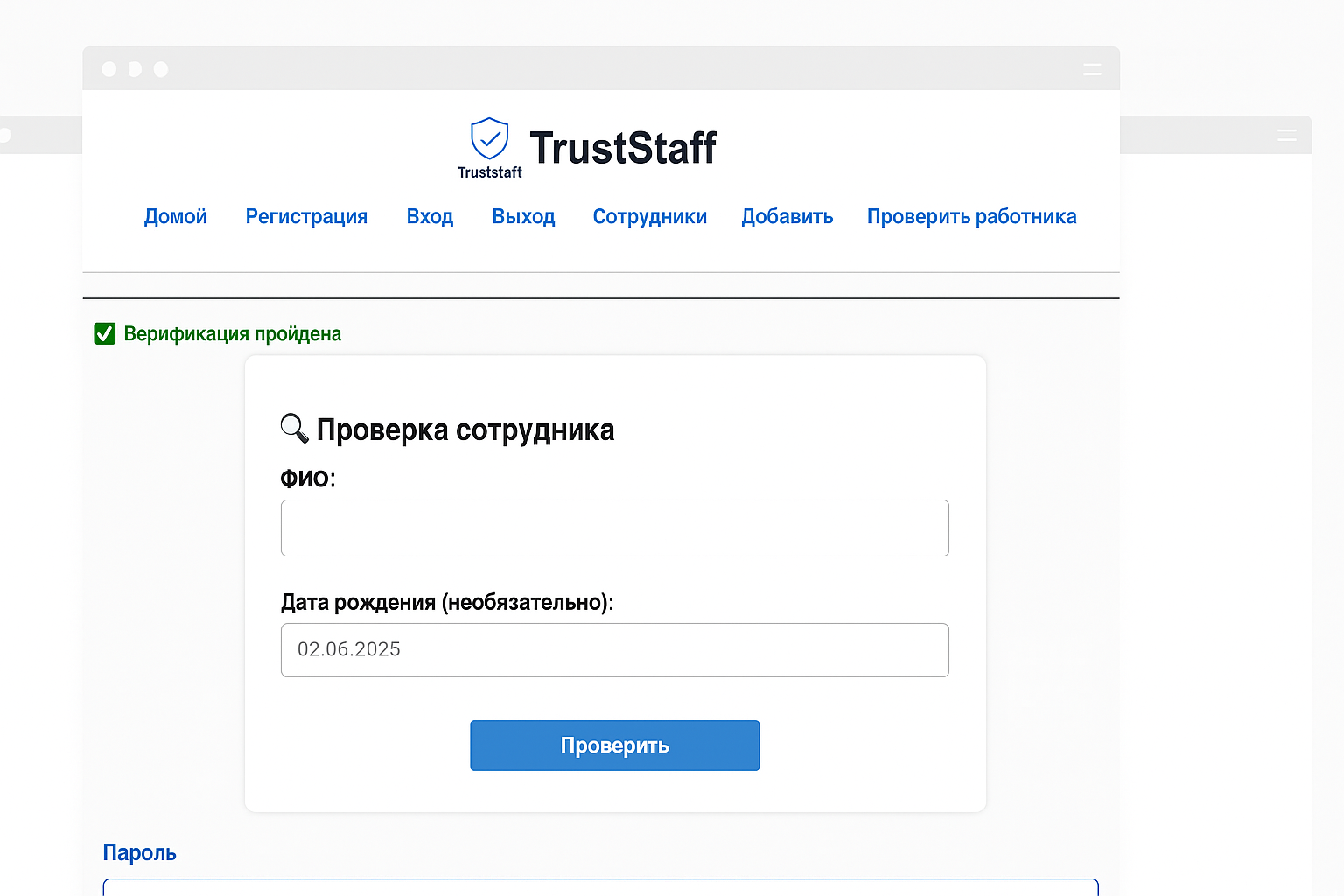This screenshot has width=1344, height=896.
Task: Click the green Верификация пройдена checkmark box
Action: [x=105, y=333]
